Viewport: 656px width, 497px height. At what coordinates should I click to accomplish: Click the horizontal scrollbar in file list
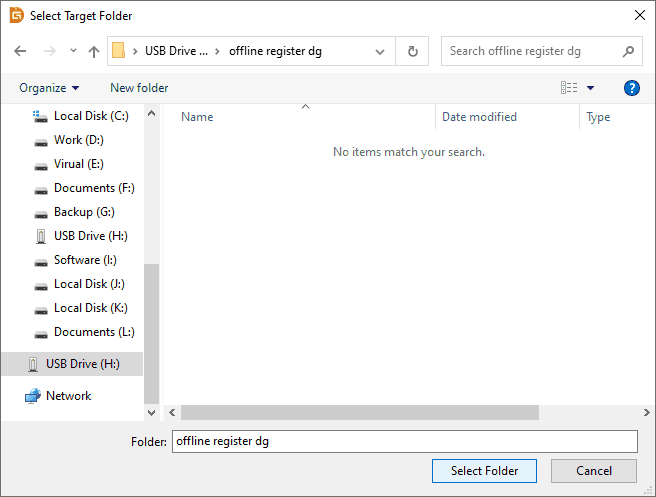360,412
